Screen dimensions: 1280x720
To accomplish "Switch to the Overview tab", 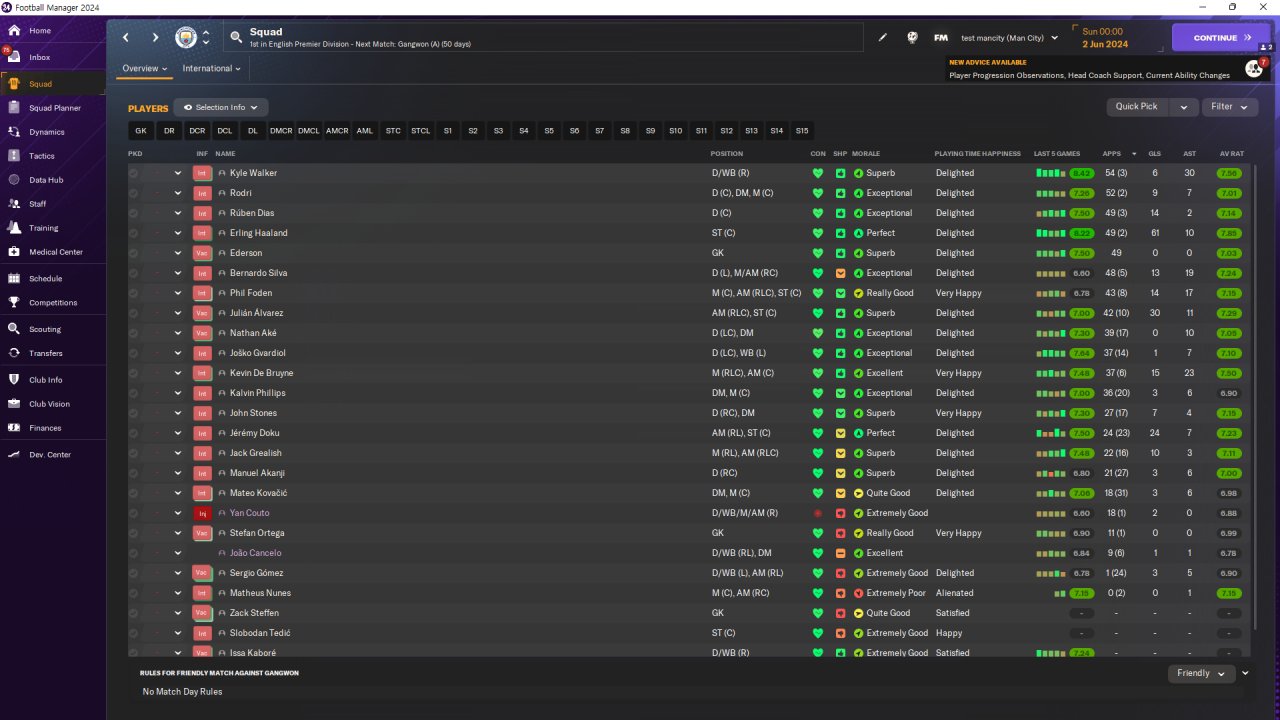I will [144, 69].
